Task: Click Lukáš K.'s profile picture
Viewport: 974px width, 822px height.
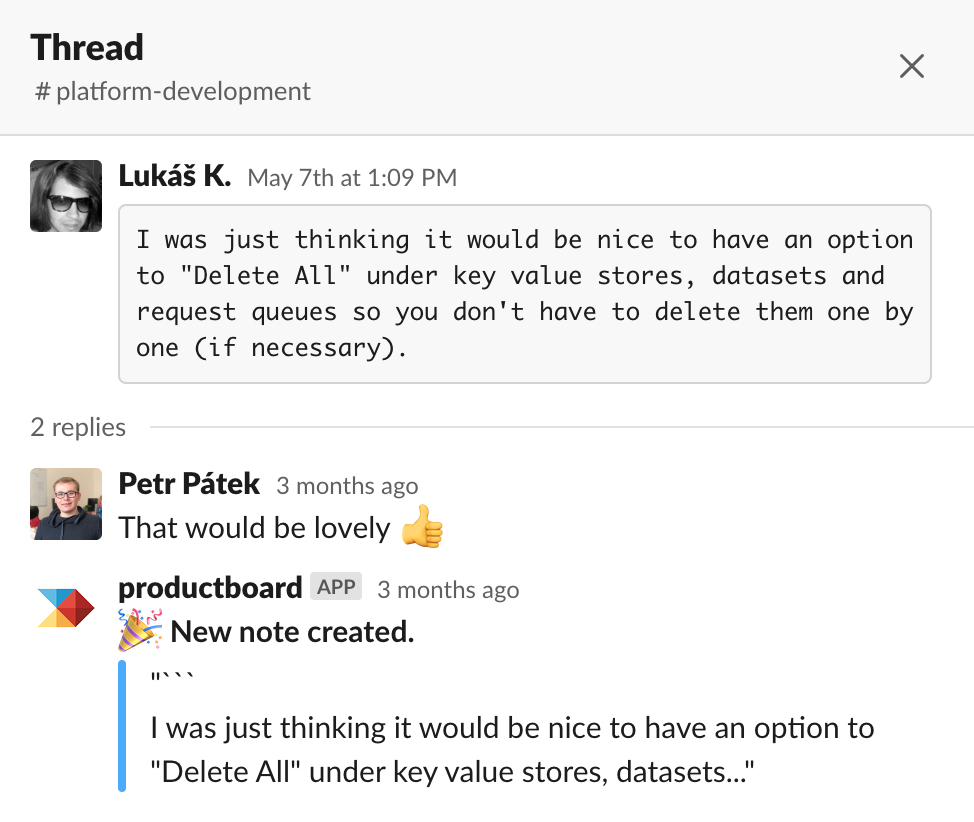Action: click(x=65, y=195)
